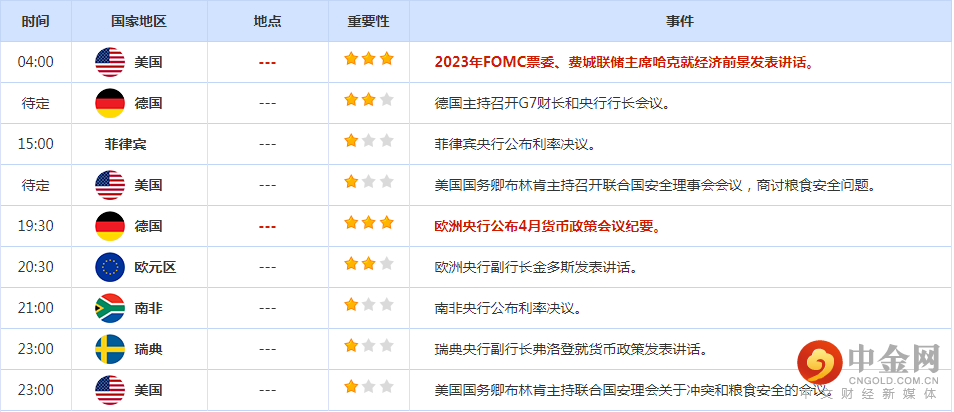Click the star rating in the 欧元区 row
This screenshot has width=954, height=412.
click(x=369, y=264)
